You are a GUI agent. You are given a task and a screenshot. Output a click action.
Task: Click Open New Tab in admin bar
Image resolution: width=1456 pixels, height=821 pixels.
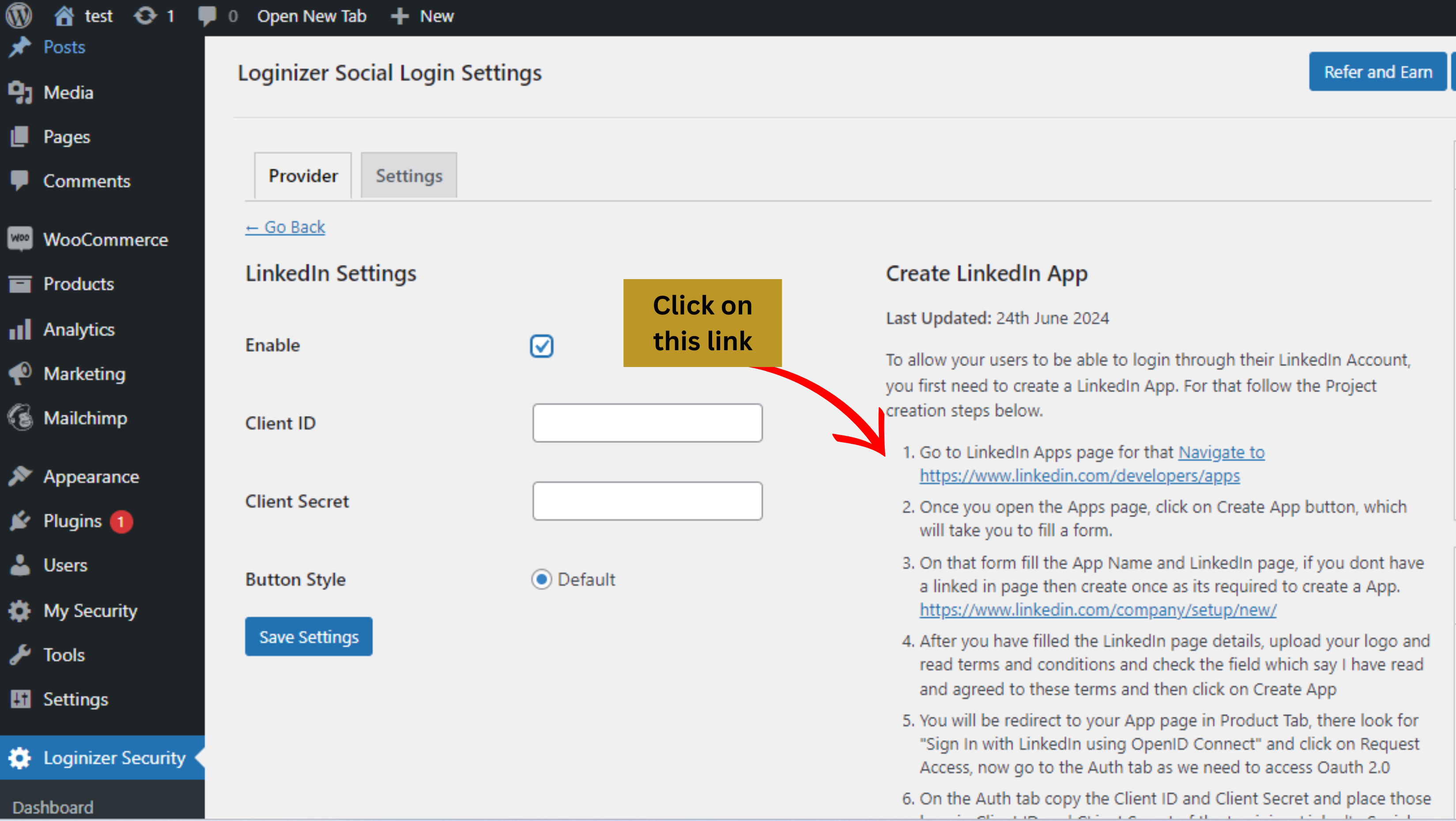click(x=311, y=16)
